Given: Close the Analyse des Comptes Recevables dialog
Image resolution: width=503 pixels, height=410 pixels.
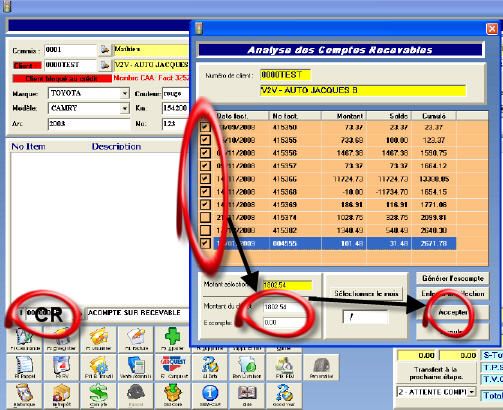Looking at the screenshot, I should tap(492, 29).
